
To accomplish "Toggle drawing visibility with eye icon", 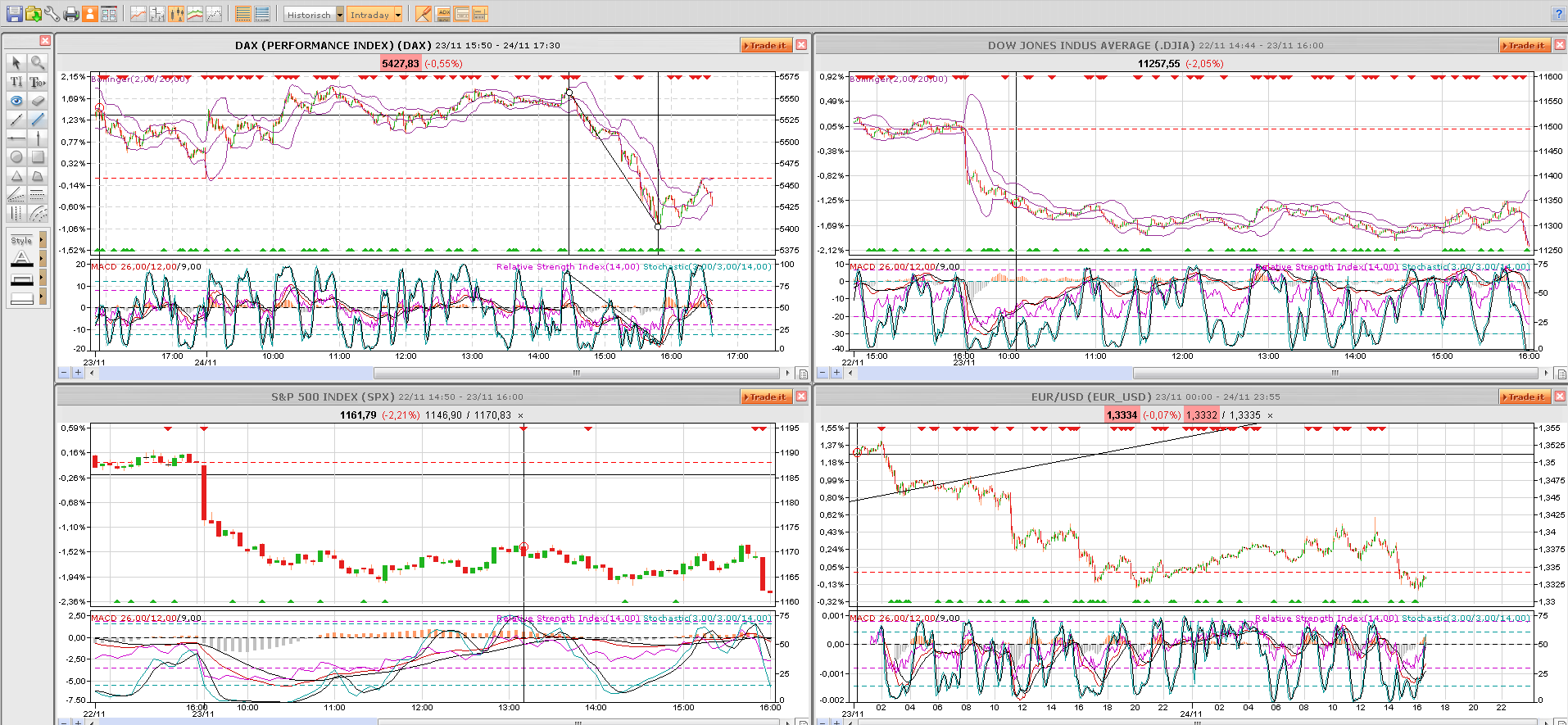I will tap(16, 101).
